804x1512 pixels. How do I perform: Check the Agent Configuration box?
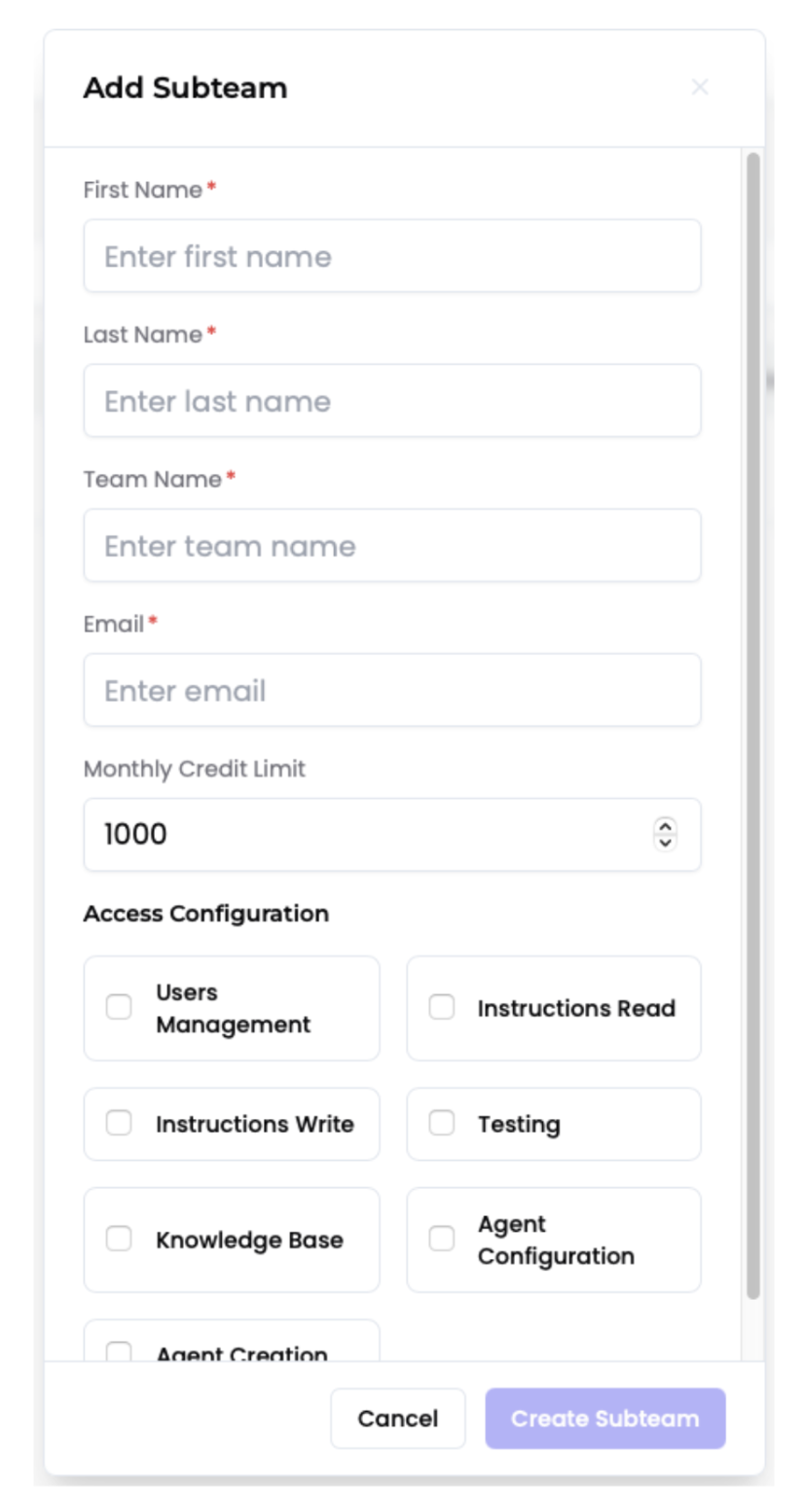[x=442, y=1239]
